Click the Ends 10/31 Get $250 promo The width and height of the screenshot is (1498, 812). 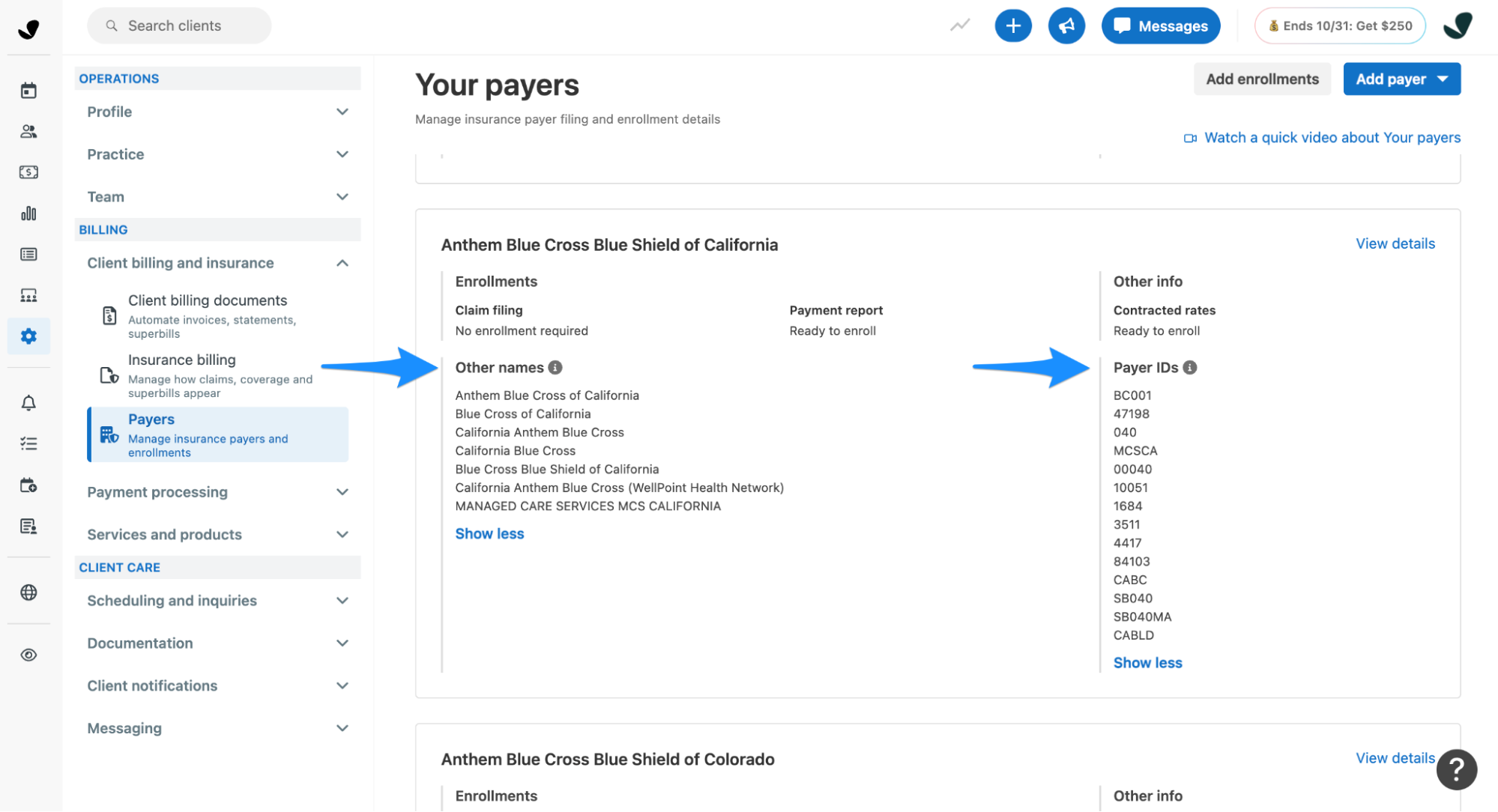(x=1340, y=26)
